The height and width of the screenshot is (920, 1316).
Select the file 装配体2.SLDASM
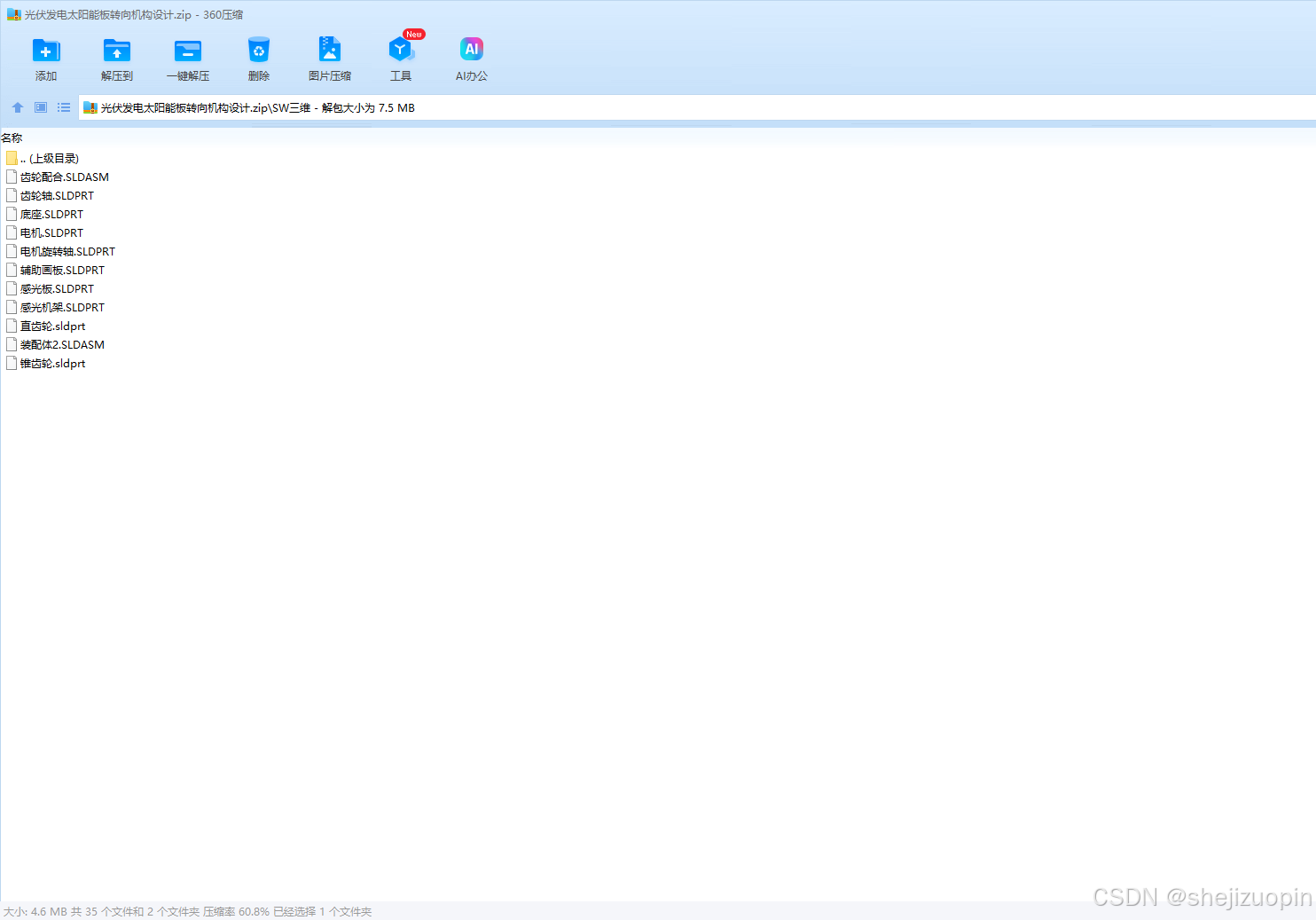(x=62, y=345)
